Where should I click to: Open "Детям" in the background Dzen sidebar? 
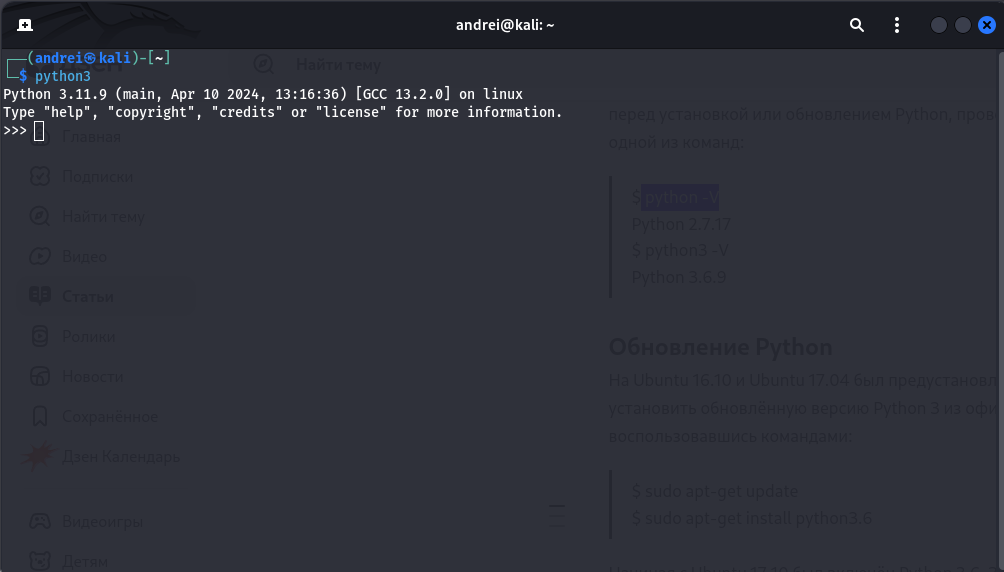point(85,562)
